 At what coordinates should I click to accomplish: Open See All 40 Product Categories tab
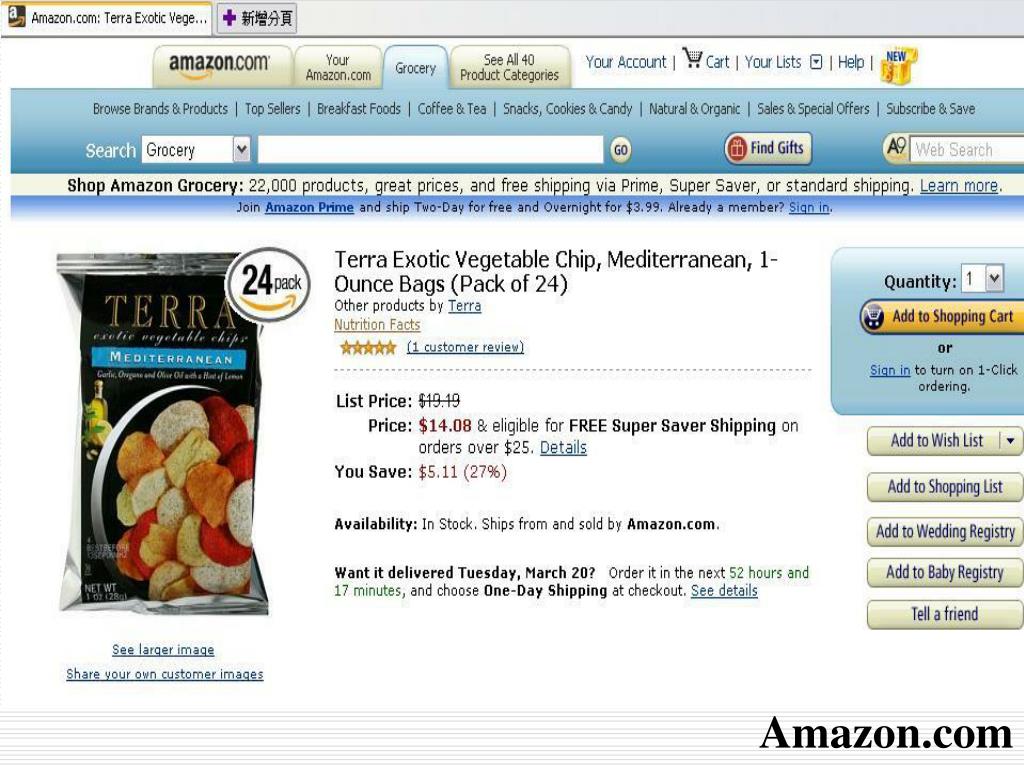click(509, 67)
